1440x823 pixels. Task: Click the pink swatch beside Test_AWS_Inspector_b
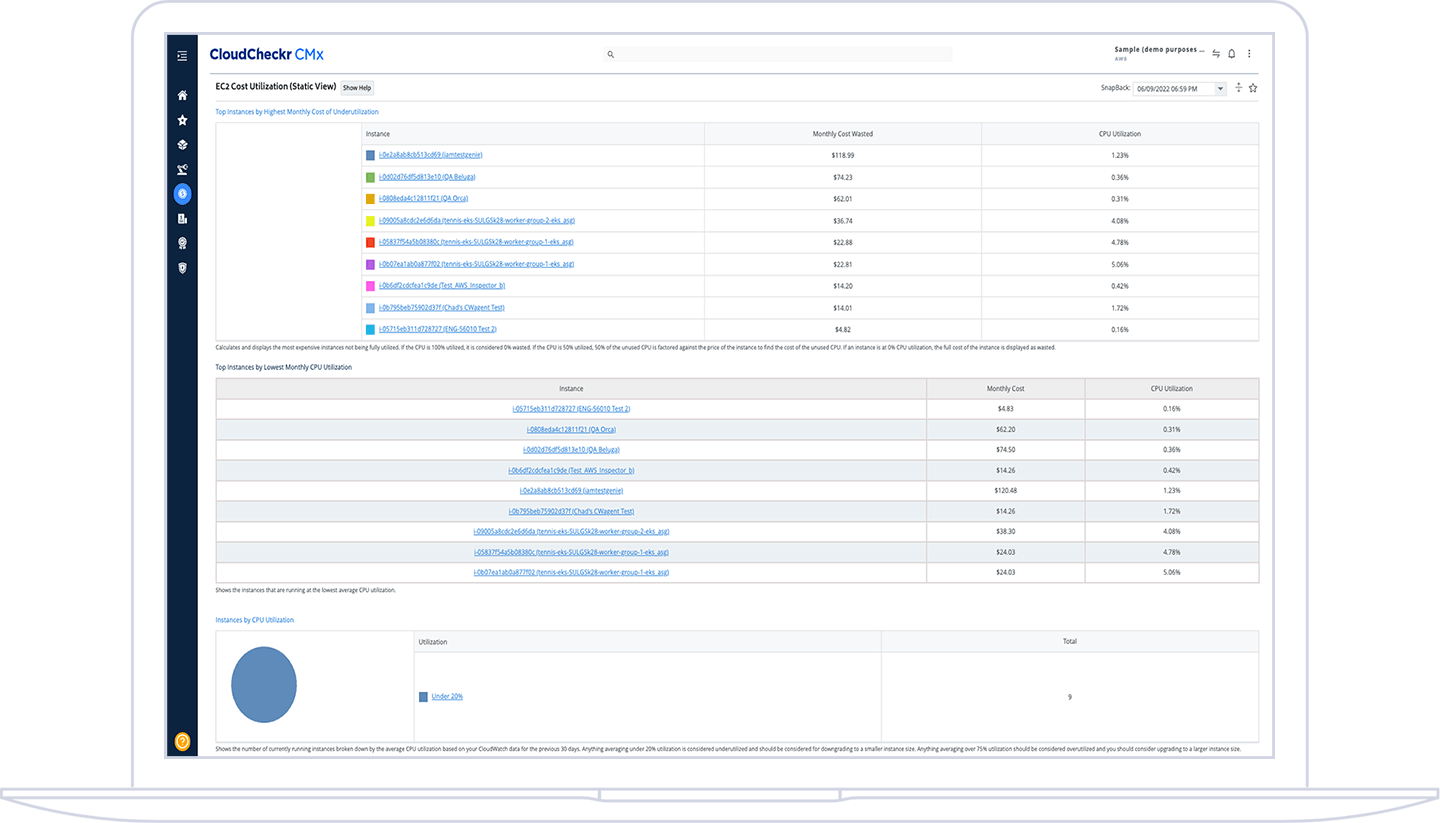(x=370, y=286)
